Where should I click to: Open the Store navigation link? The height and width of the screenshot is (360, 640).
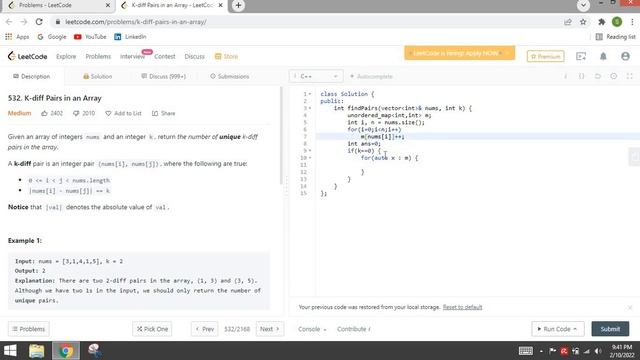tap(227, 56)
